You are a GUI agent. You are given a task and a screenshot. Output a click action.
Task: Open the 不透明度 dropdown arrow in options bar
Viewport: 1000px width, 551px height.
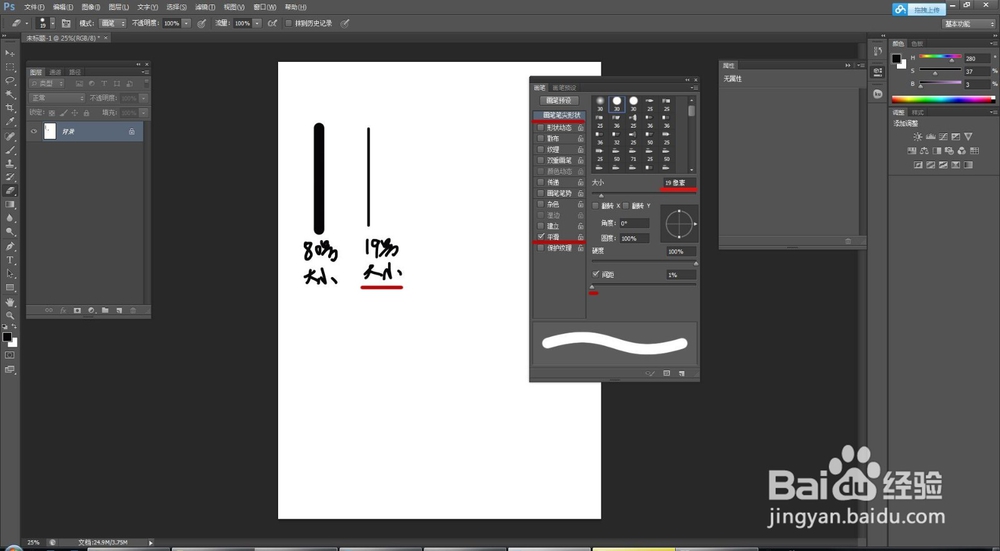pos(186,24)
